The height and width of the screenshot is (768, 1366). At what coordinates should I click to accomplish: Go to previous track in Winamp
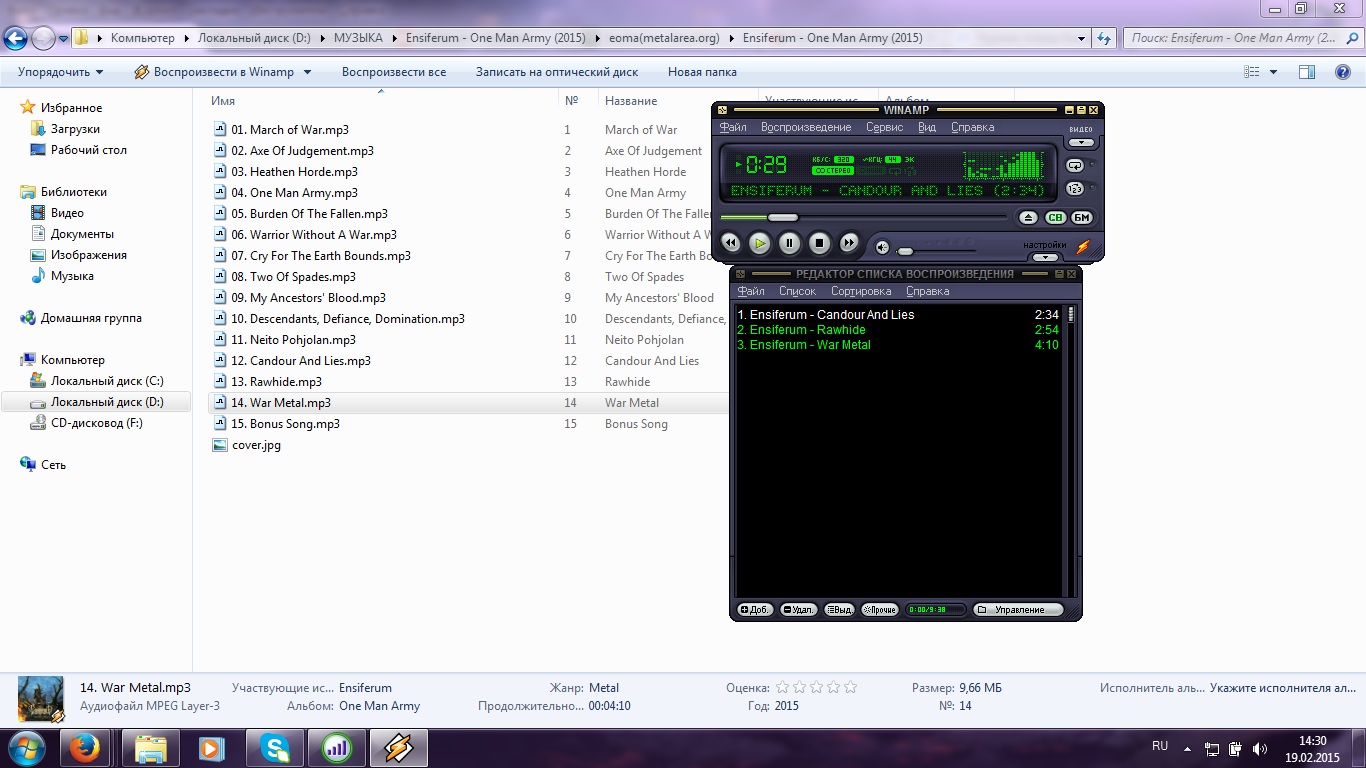(730, 242)
